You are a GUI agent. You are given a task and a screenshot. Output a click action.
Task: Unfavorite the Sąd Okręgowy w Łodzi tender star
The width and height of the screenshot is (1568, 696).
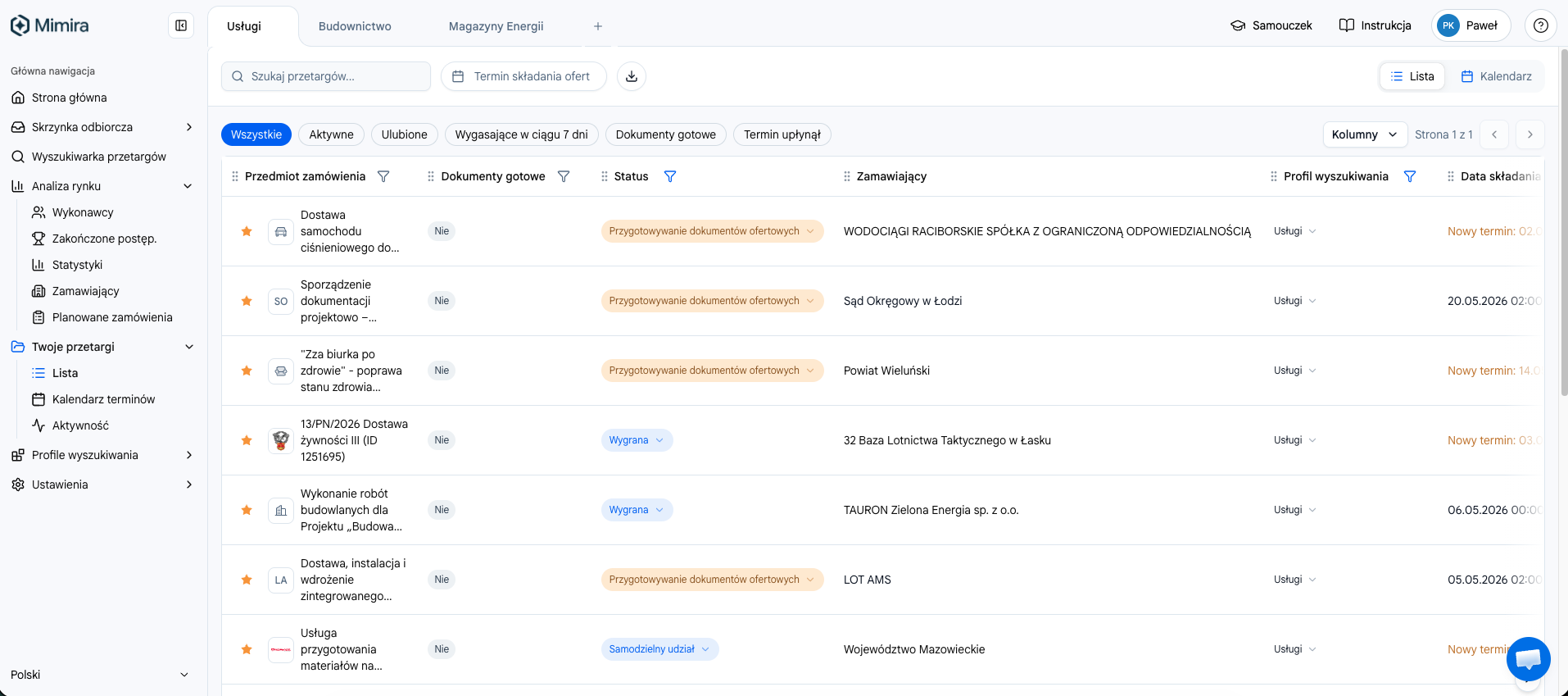[247, 301]
